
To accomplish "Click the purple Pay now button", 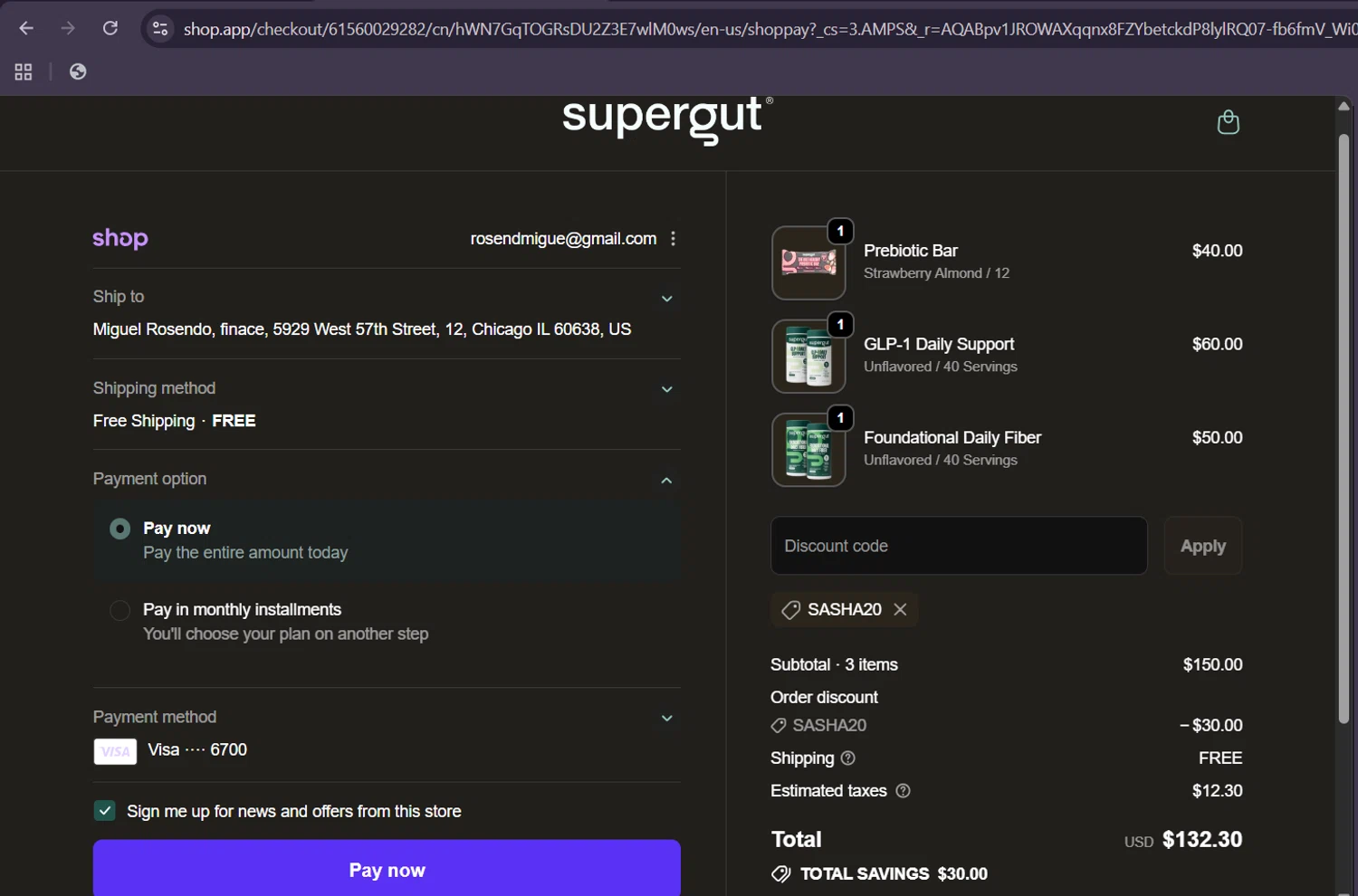I will pyautogui.click(x=387, y=868).
